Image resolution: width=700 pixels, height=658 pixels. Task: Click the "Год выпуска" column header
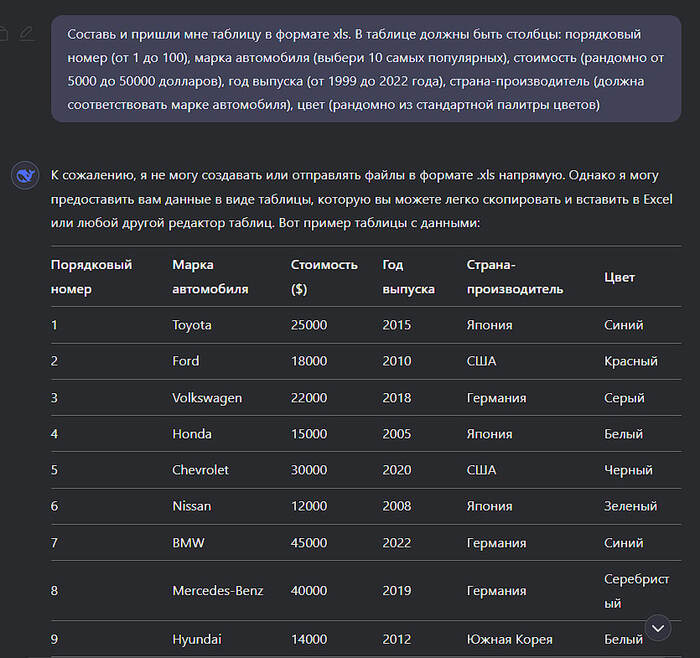[x=408, y=277]
